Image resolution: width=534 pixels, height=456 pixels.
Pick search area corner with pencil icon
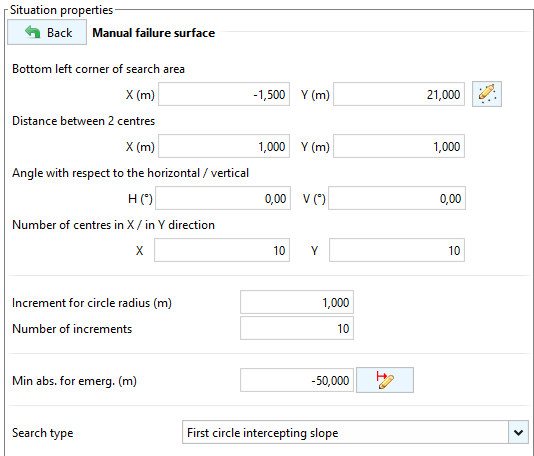tap(487, 94)
